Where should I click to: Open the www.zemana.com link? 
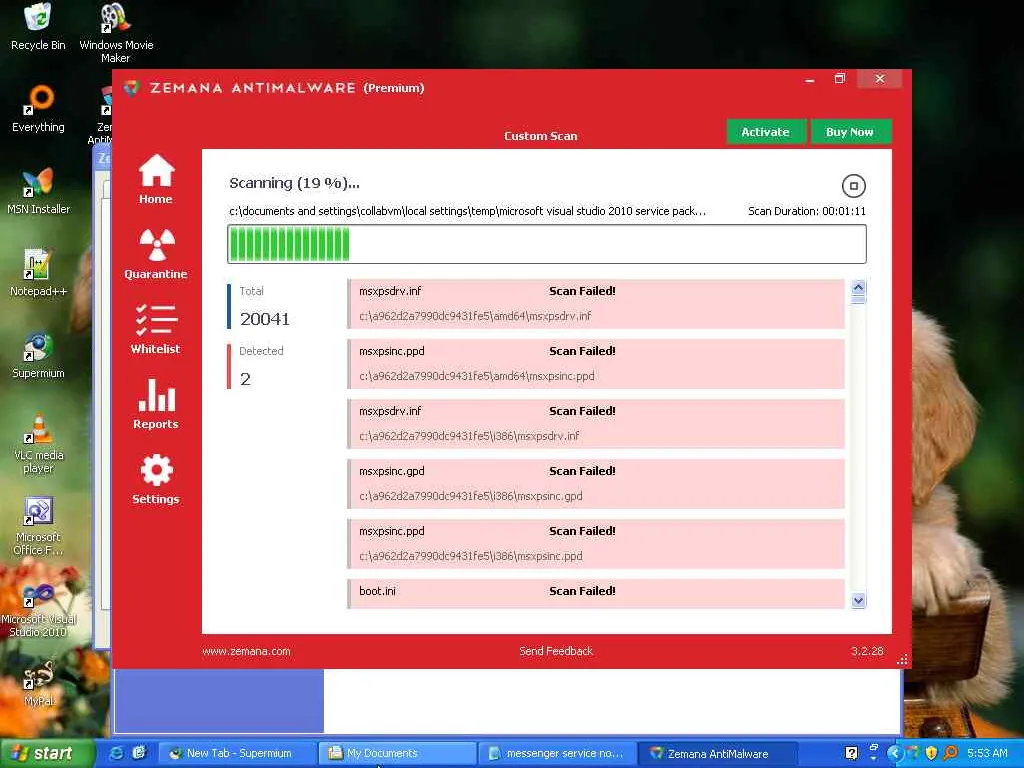[246, 651]
